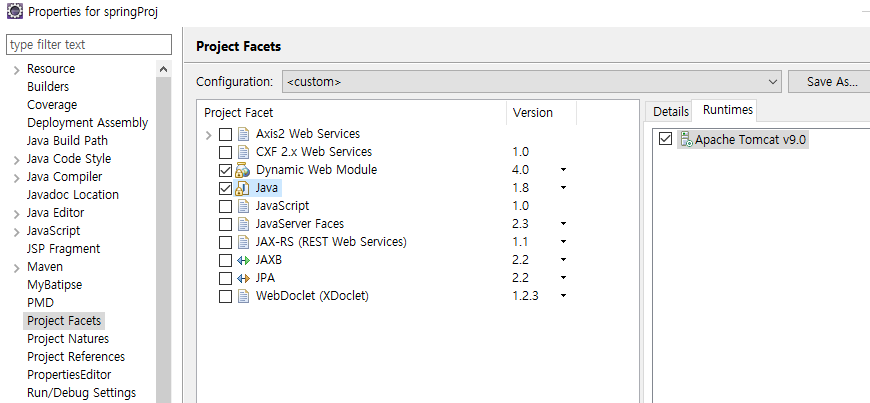The height and width of the screenshot is (403, 870).
Task: Click the Dynamic Web Module facet icon
Action: [242, 170]
